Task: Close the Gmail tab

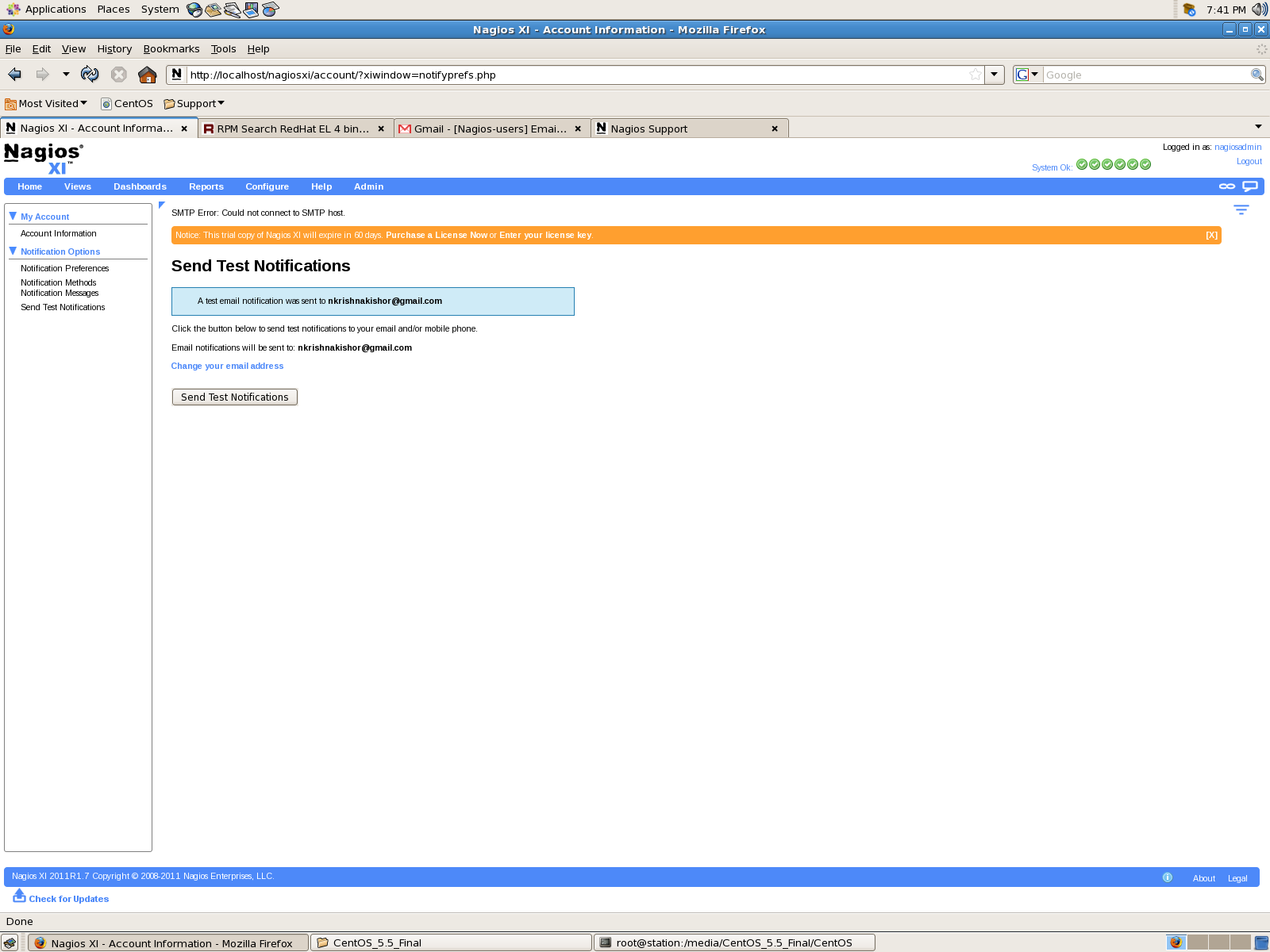Action: (x=578, y=129)
